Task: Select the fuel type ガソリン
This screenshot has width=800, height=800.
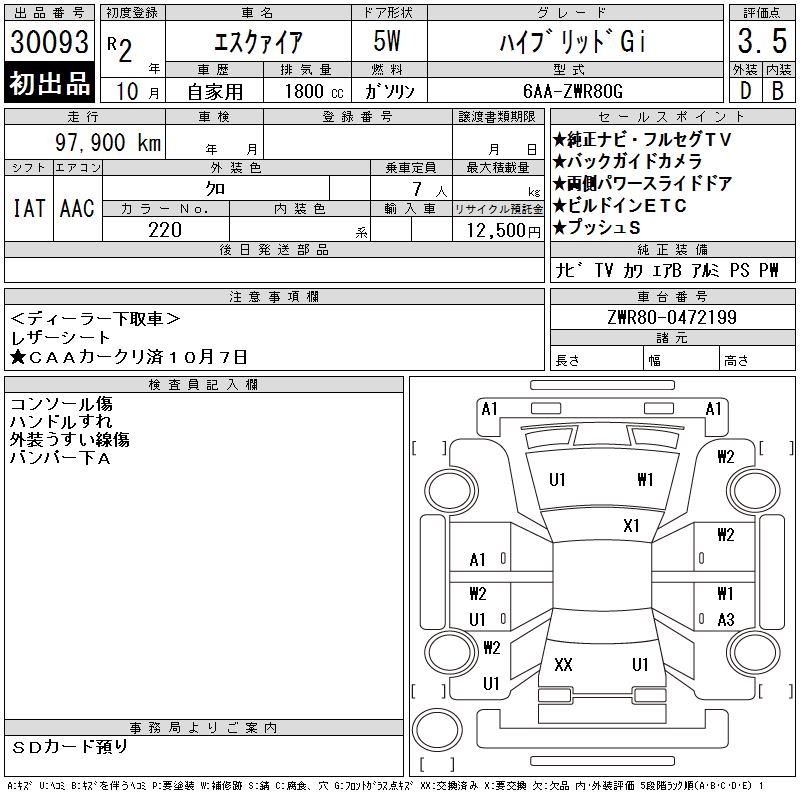Action: pos(389,92)
